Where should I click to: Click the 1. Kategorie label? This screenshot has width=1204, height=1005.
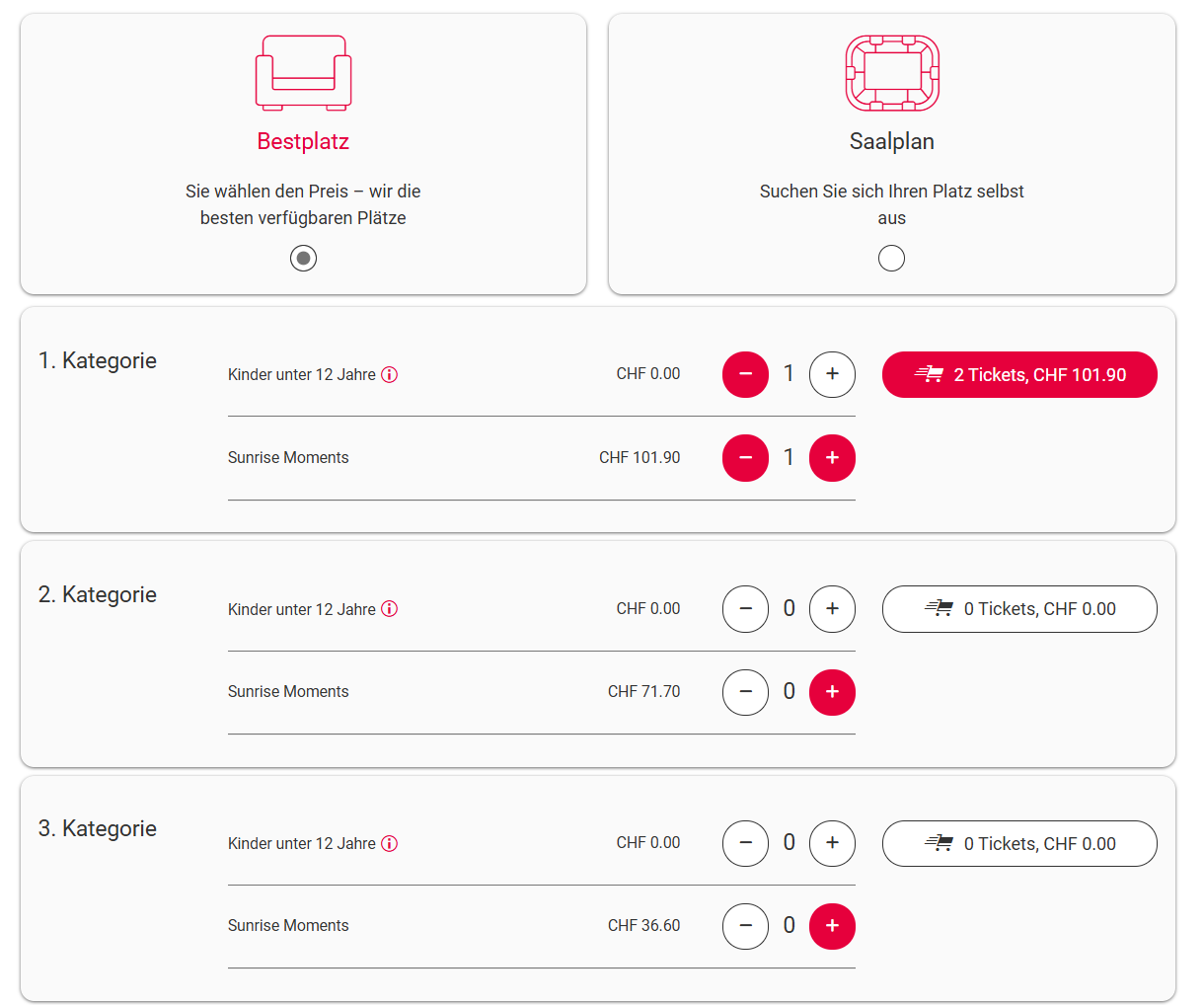[x=98, y=360]
